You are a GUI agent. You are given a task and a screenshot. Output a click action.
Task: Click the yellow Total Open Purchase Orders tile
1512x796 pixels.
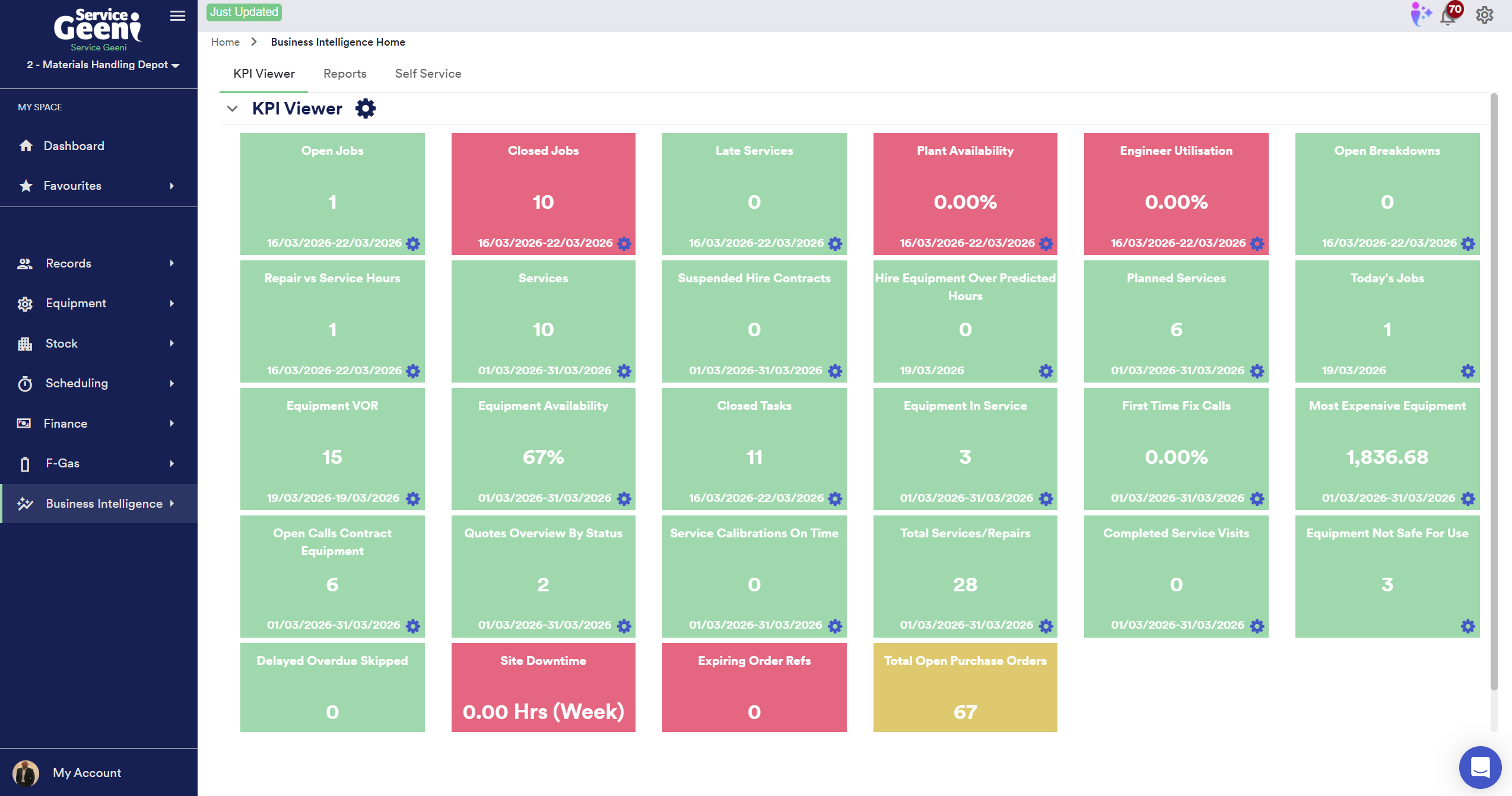click(965, 687)
